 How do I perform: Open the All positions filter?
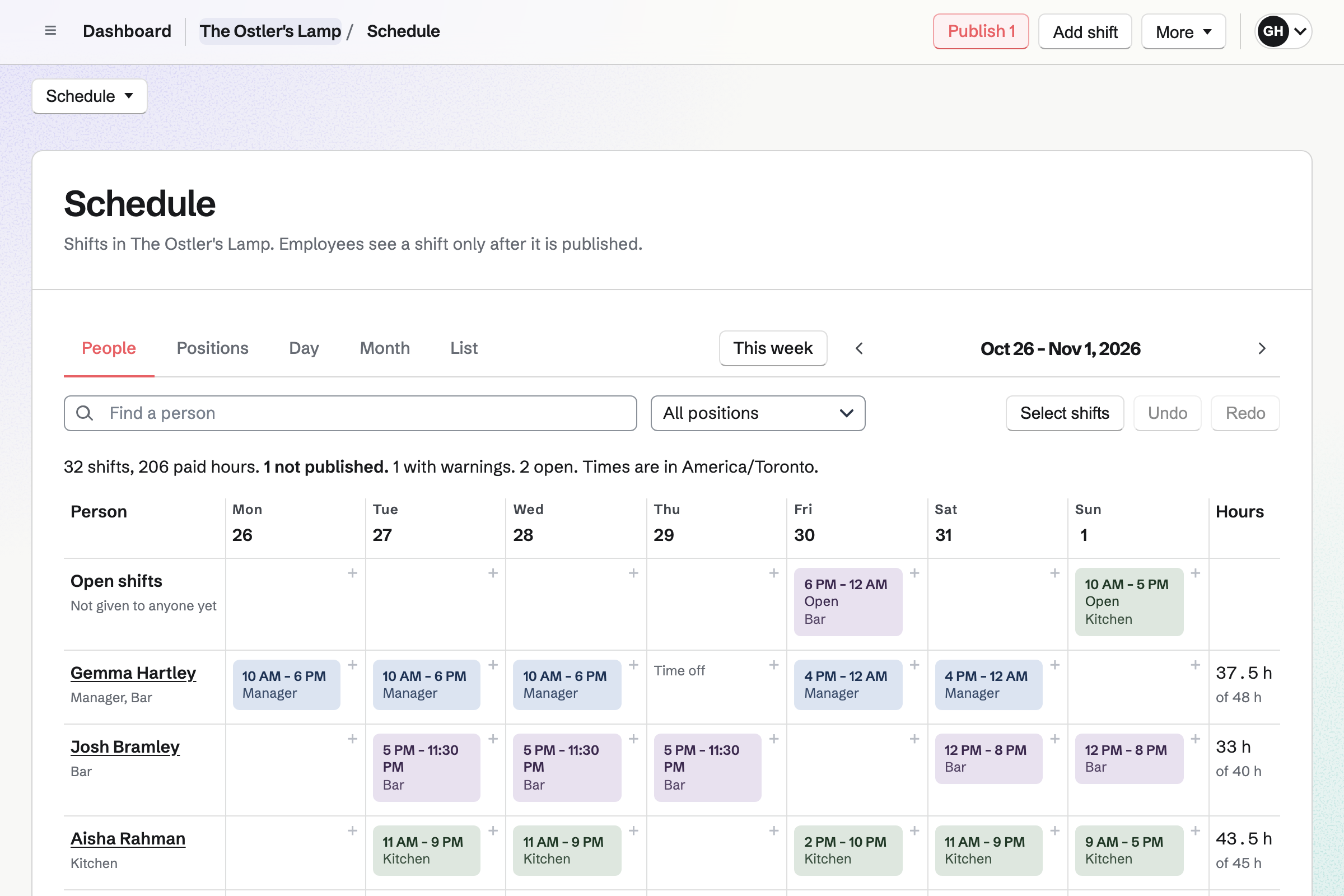point(758,413)
